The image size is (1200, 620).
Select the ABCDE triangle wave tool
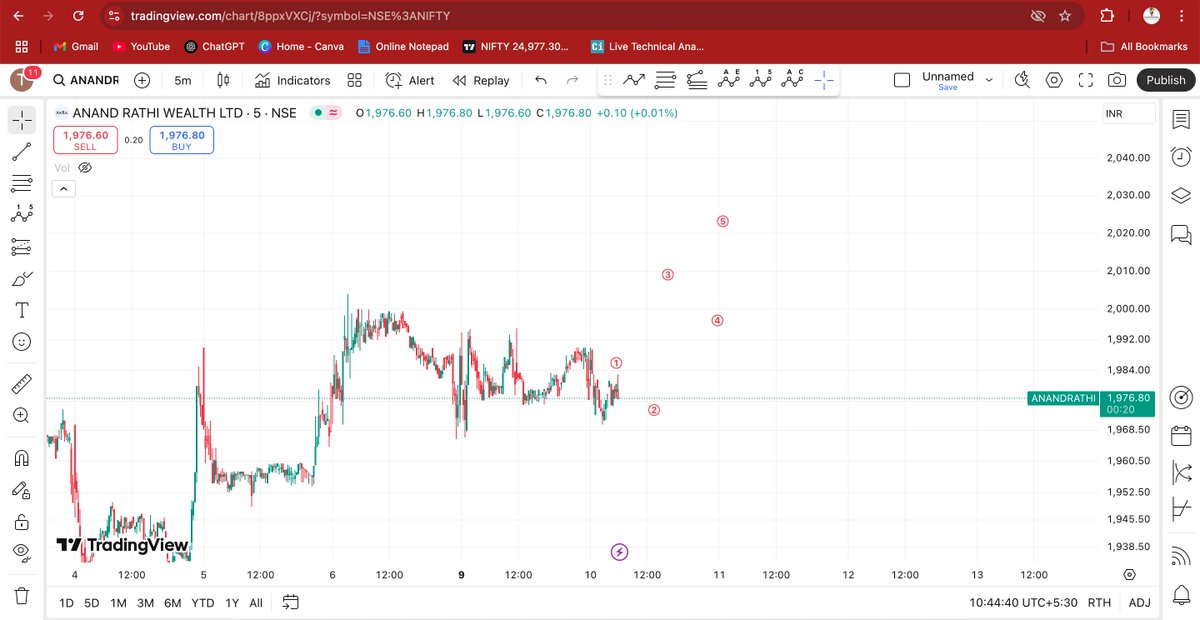(730, 80)
